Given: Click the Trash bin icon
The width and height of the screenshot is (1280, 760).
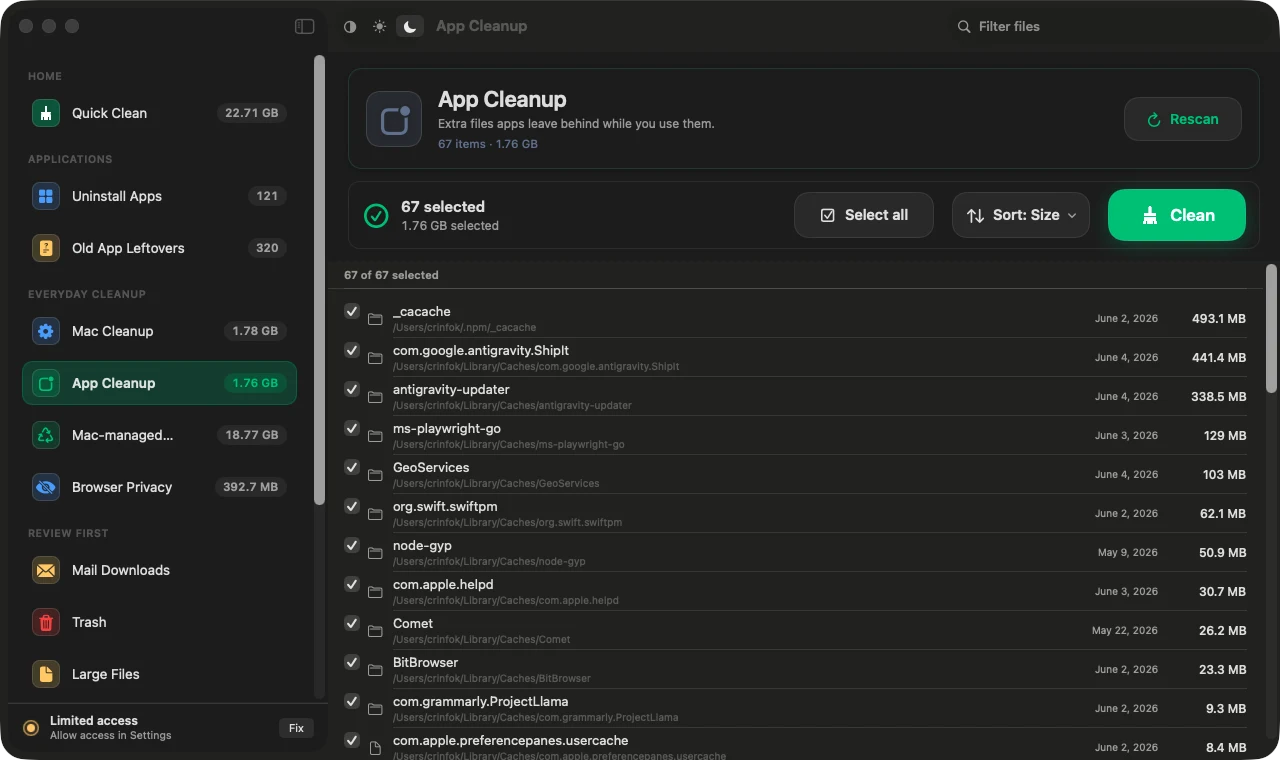Looking at the screenshot, I should (46, 622).
